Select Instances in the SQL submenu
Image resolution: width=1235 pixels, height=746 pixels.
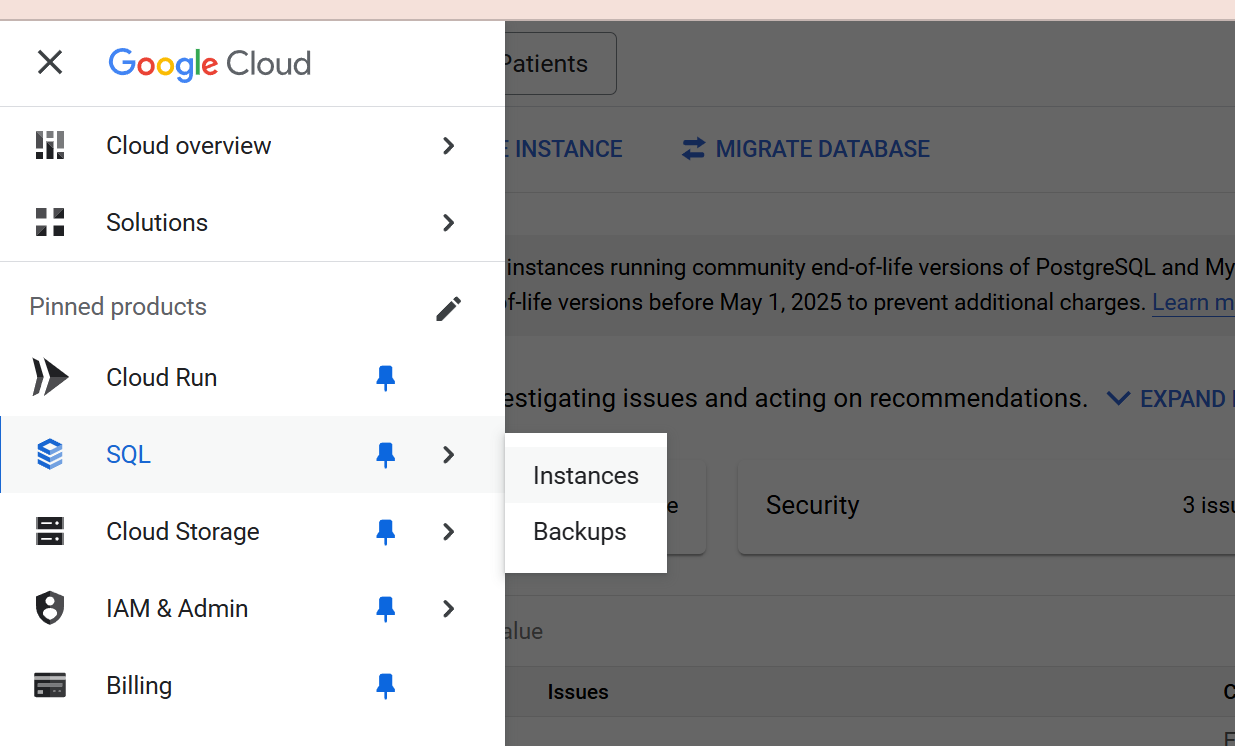coord(586,475)
